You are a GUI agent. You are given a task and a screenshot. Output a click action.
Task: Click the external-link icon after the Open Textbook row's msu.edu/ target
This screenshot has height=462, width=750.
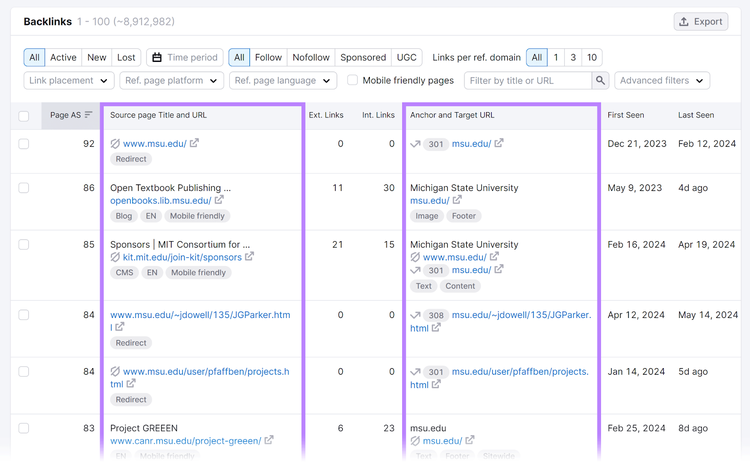click(x=457, y=200)
